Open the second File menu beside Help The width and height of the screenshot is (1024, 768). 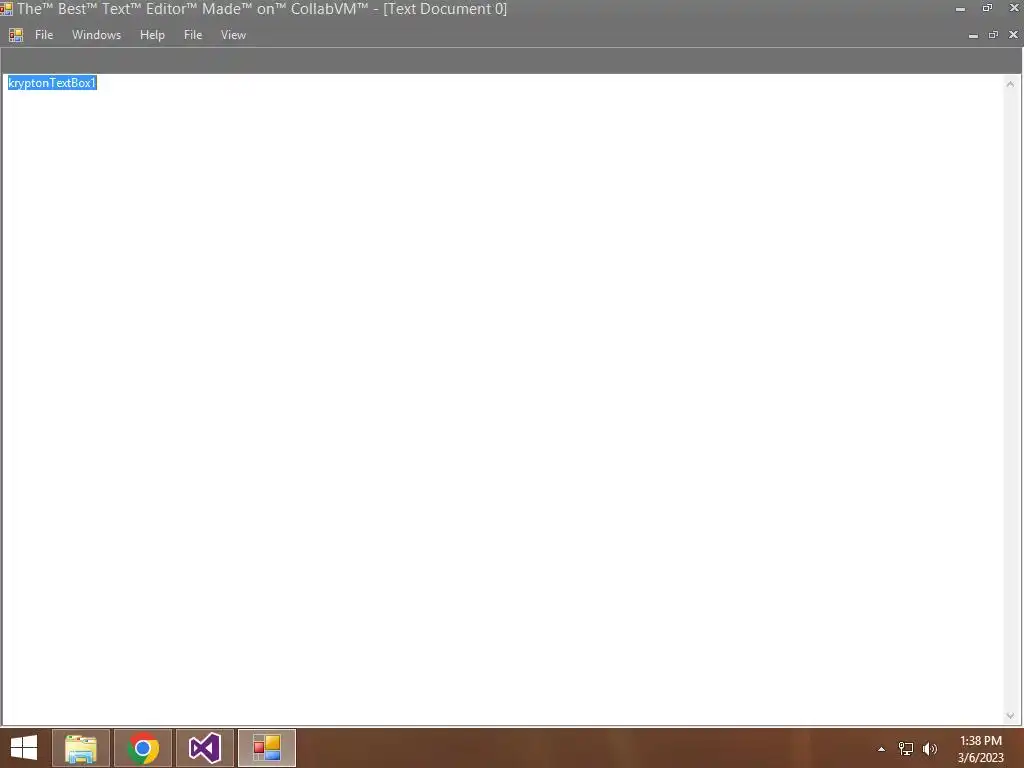pyautogui.click(x=193, y=35)
